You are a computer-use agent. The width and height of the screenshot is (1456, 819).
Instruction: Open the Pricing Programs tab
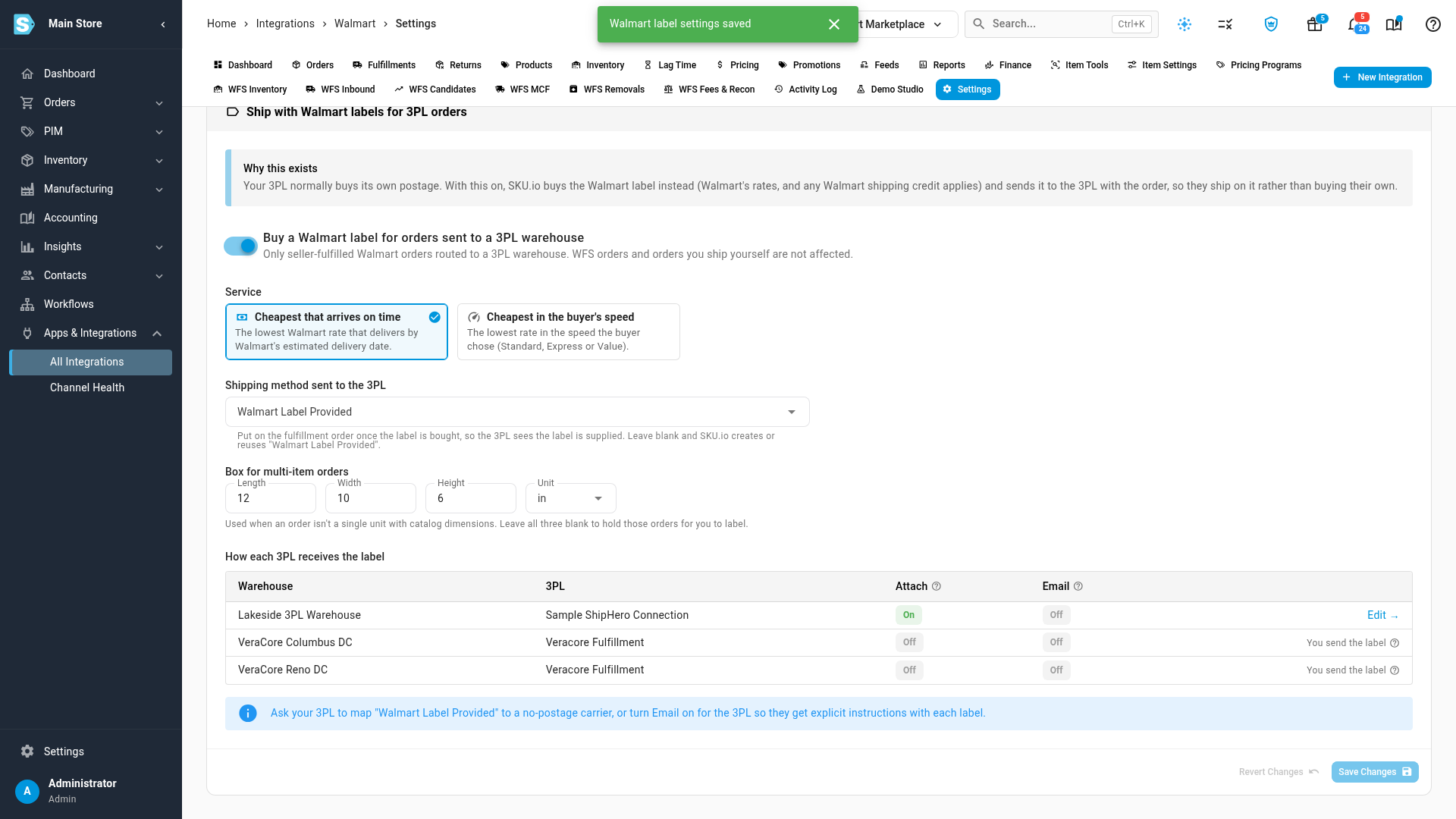click(1259, 65)
